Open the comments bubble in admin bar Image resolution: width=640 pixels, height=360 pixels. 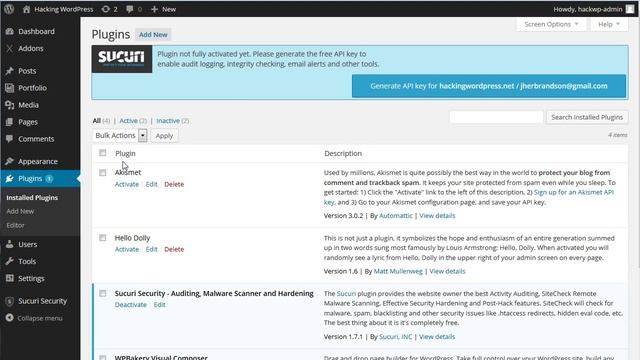click(x=130, y=9)
